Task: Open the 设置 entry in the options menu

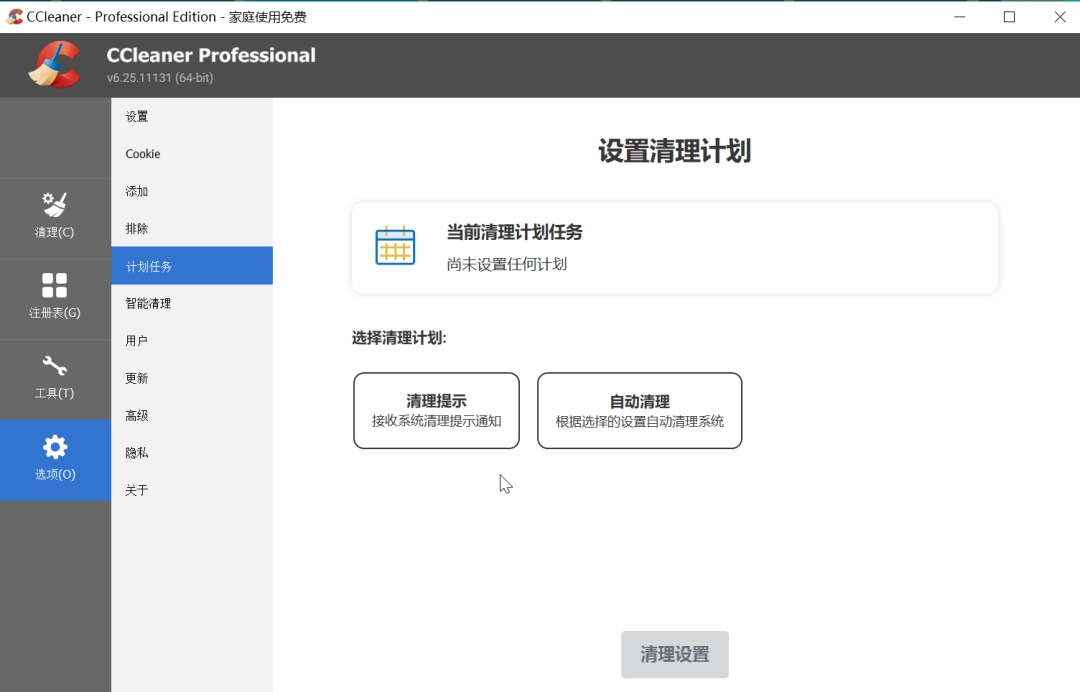Action: pyautogui.click(x=136, y=116)
